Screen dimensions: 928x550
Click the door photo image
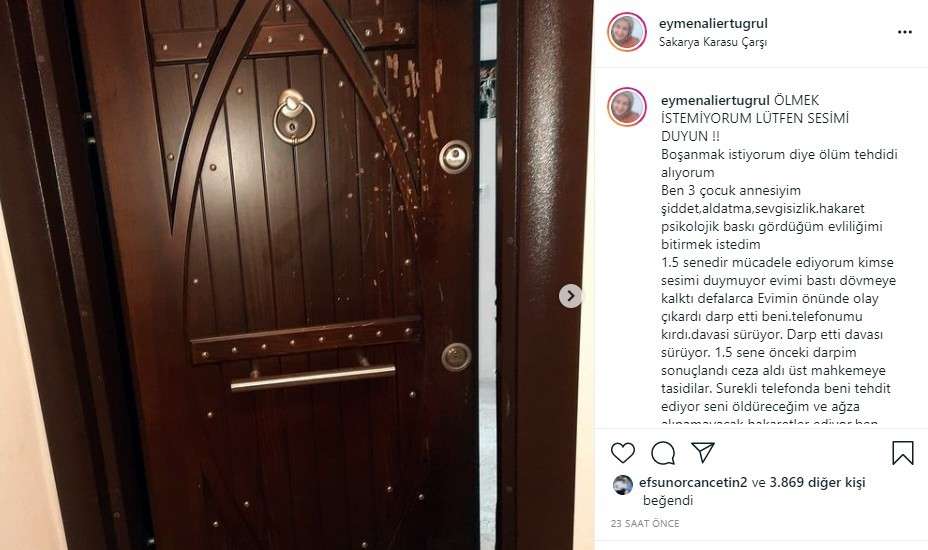[x=296, y=275]
